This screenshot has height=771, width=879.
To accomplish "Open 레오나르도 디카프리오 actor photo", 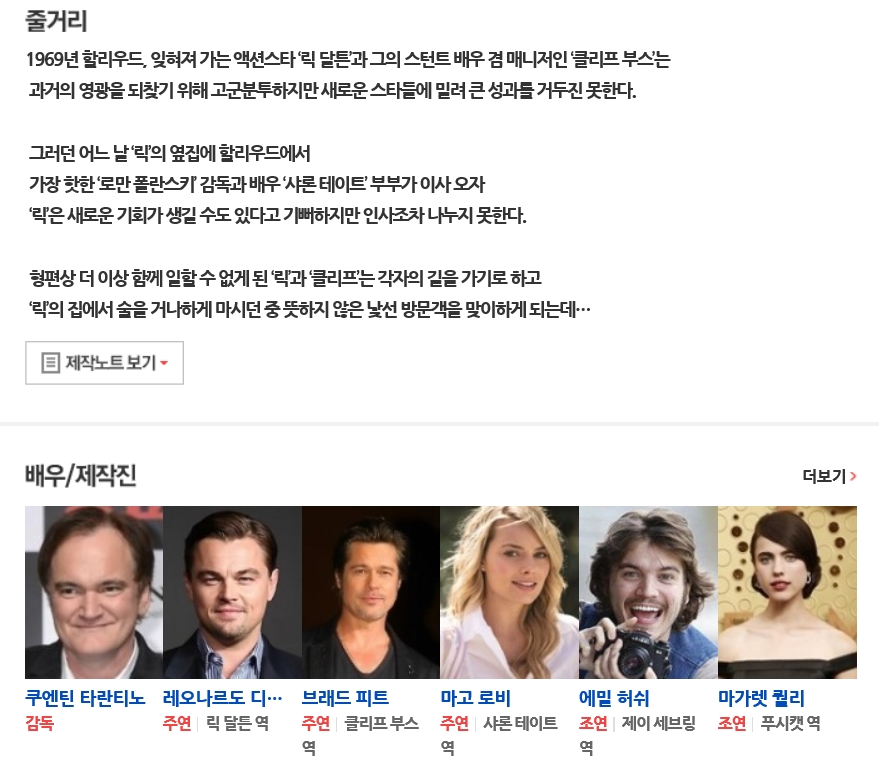I will 232,592.
